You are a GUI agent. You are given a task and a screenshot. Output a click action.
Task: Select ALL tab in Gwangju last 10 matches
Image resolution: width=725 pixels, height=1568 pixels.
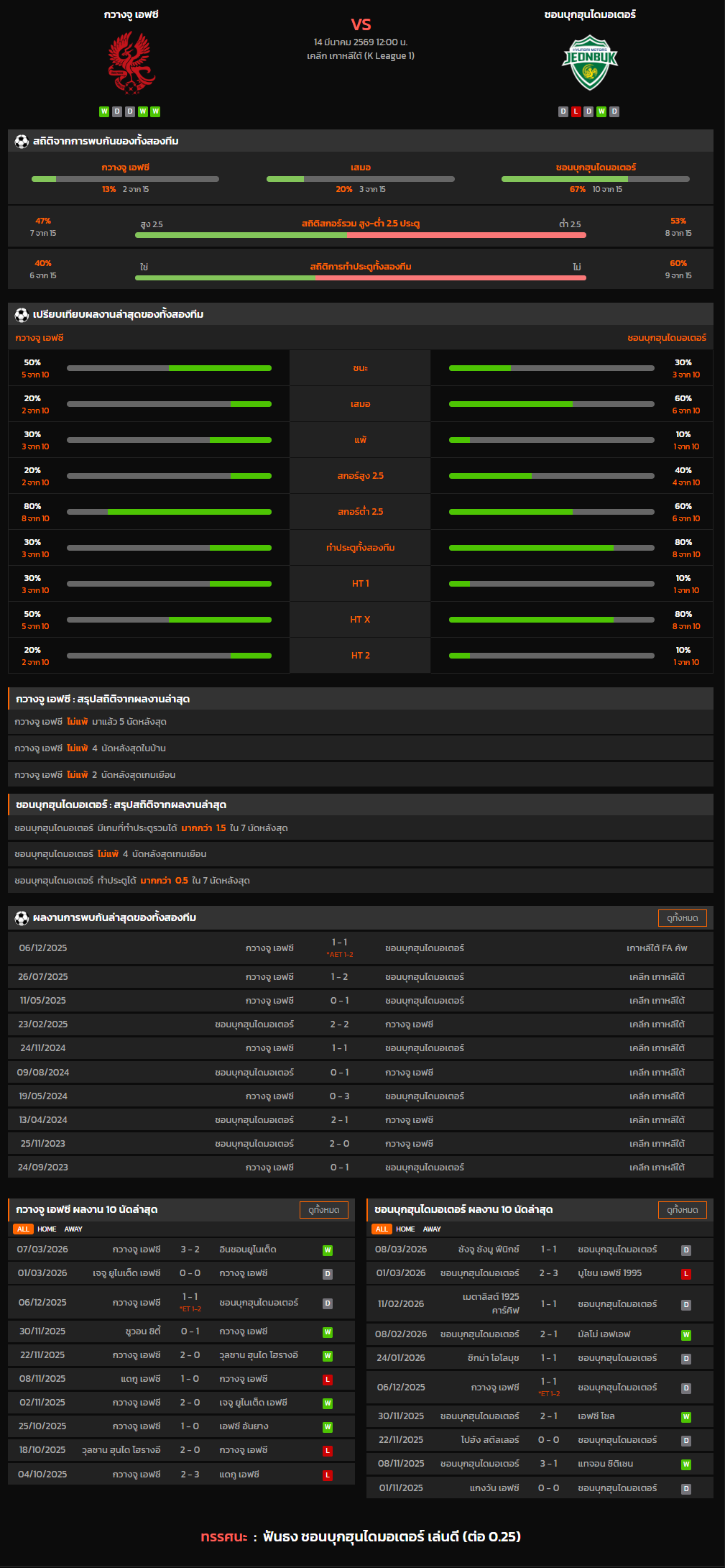(23, 1229)
